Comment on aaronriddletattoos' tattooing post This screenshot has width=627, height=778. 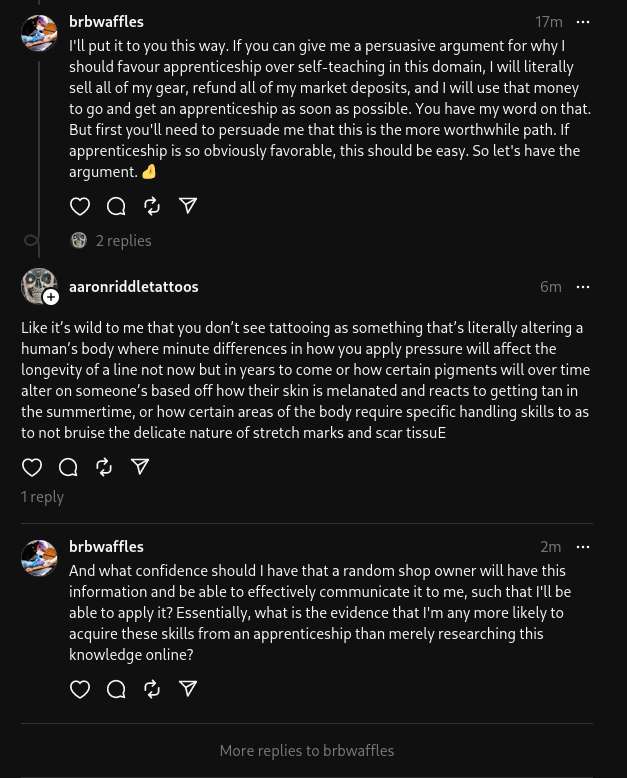pos(68,467)
